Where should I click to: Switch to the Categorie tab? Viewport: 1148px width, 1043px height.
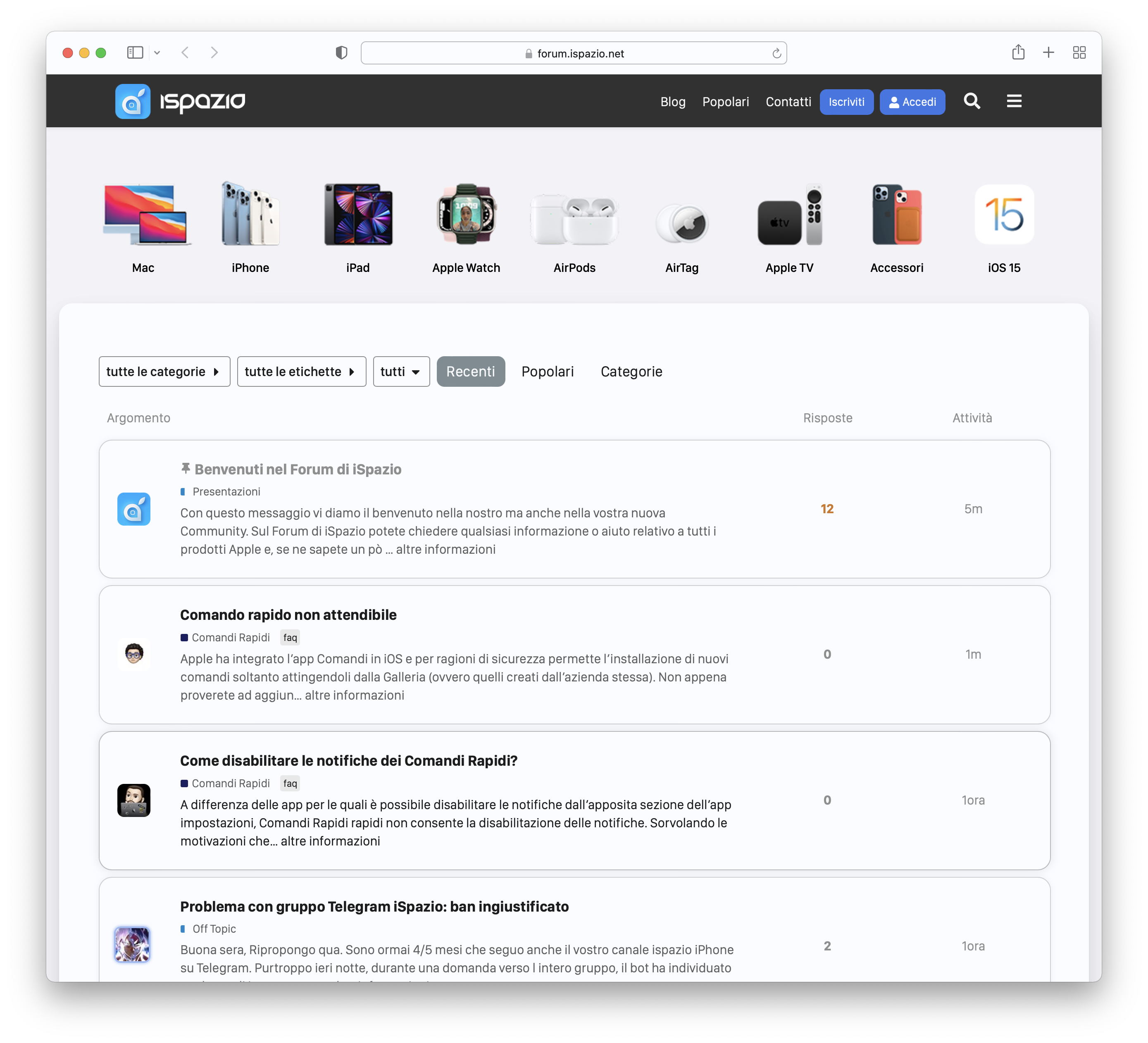pyautogui.click(x=631, y=372)
